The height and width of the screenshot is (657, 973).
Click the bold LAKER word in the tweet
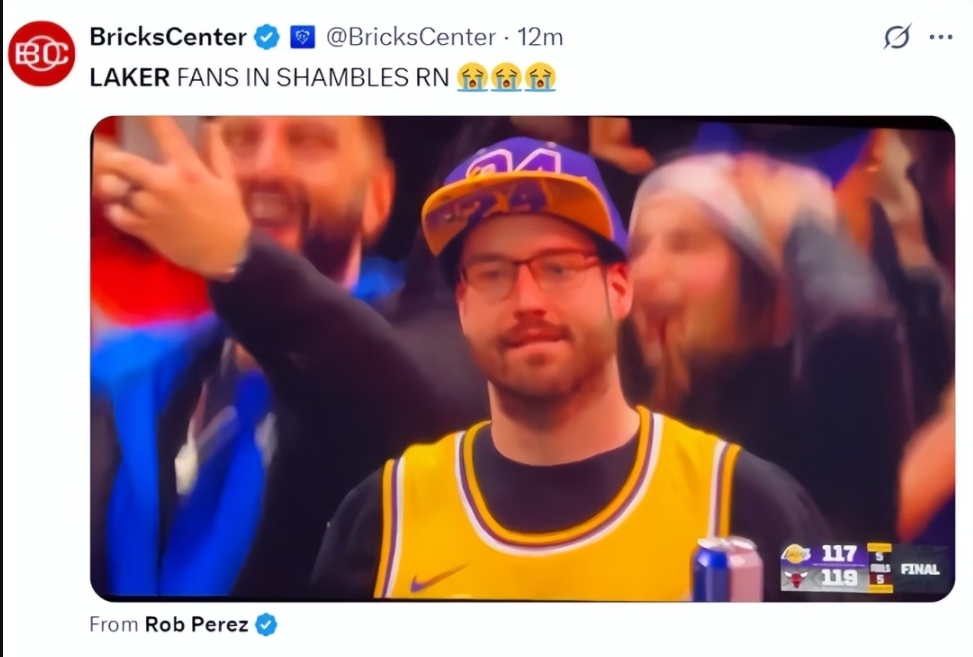(130, 78)
